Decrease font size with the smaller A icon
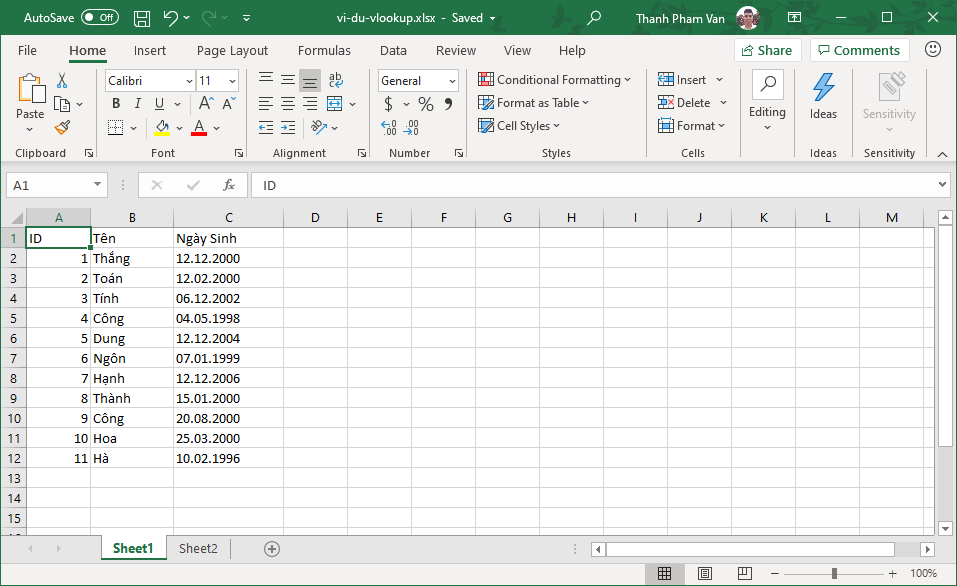 (229, 104)
